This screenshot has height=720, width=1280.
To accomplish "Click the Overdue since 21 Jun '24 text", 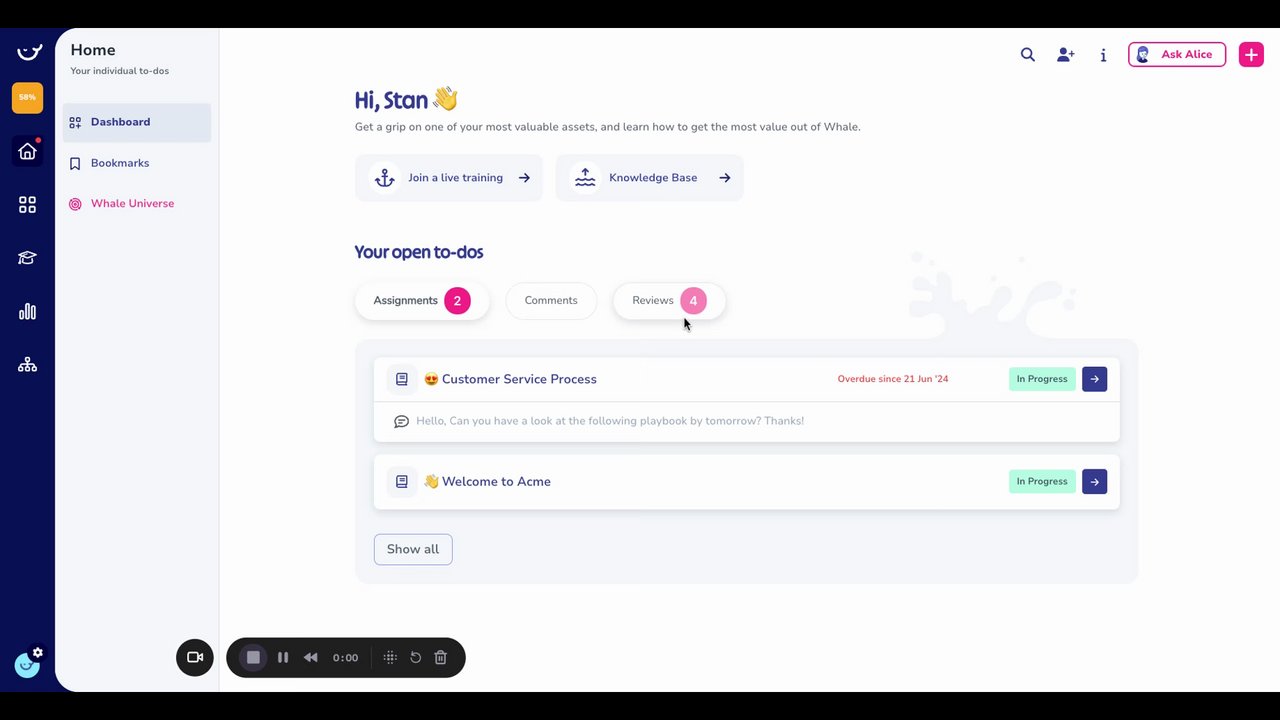I will (x=893, y=379).
